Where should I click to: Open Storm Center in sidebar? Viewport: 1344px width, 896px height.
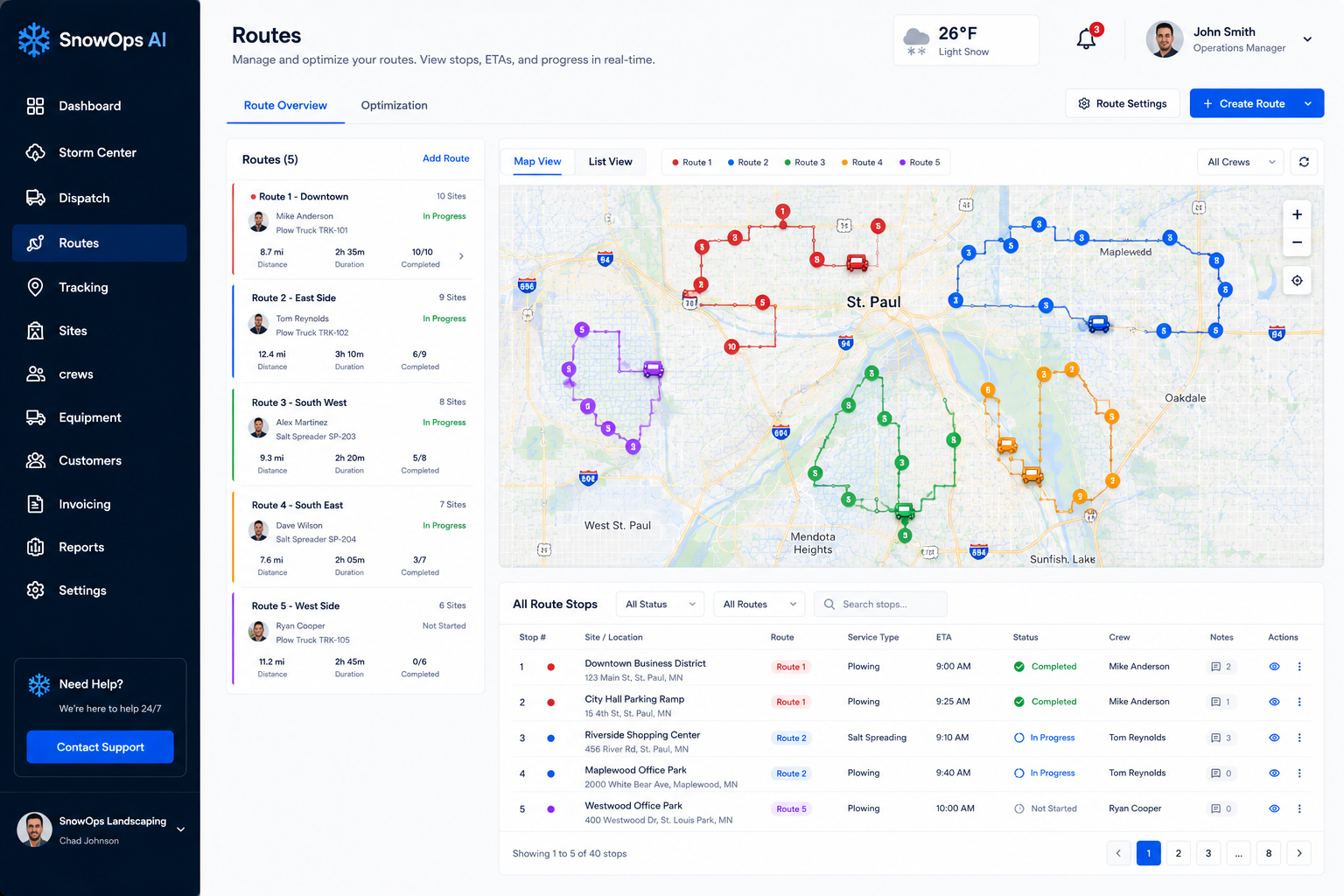[x=99, y=152]
